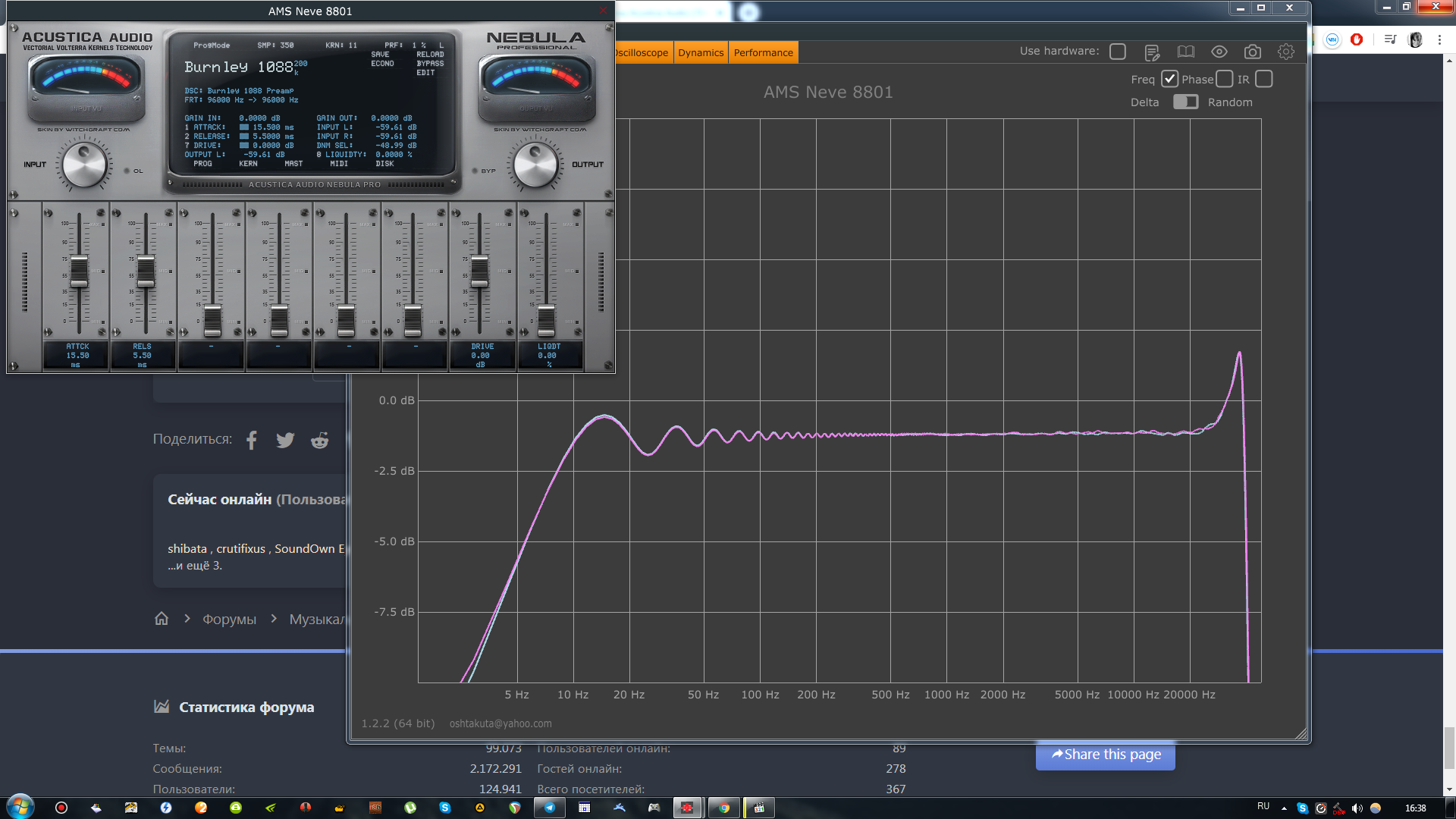
Task: Uncheck the Freq checkbox
Action: [1169, 79]
